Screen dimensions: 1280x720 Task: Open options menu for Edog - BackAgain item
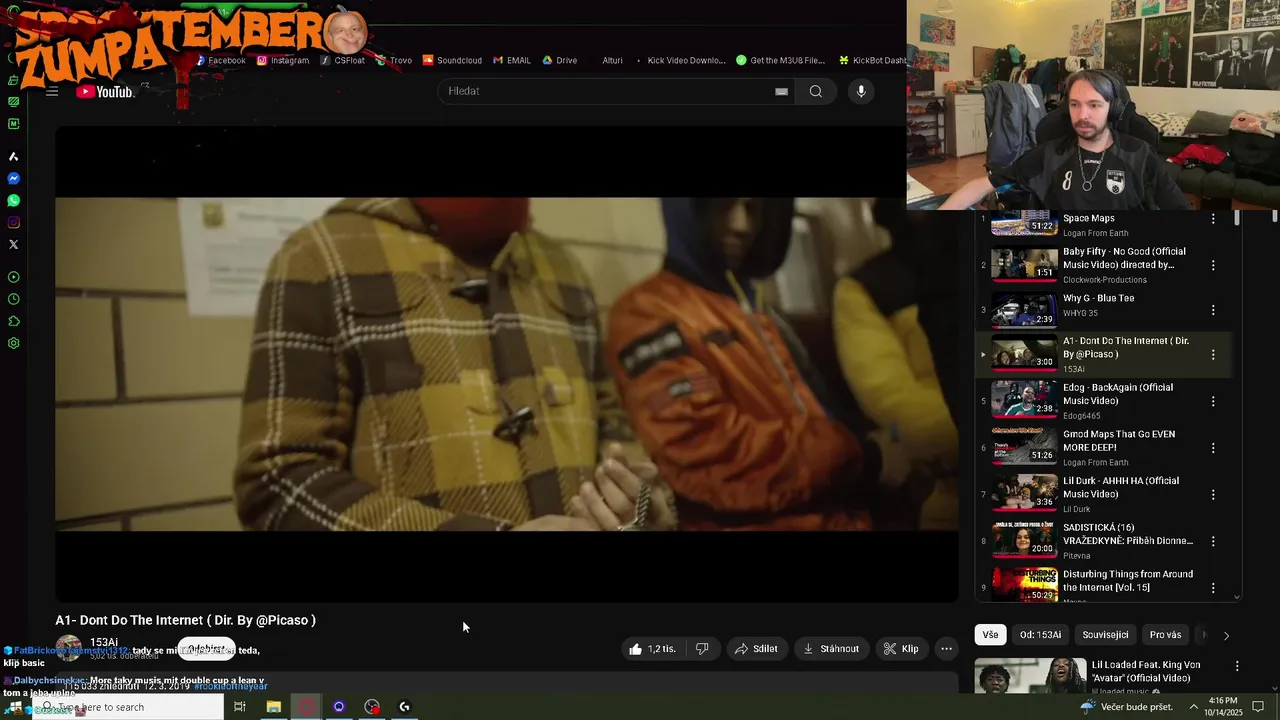(1213, 401)
